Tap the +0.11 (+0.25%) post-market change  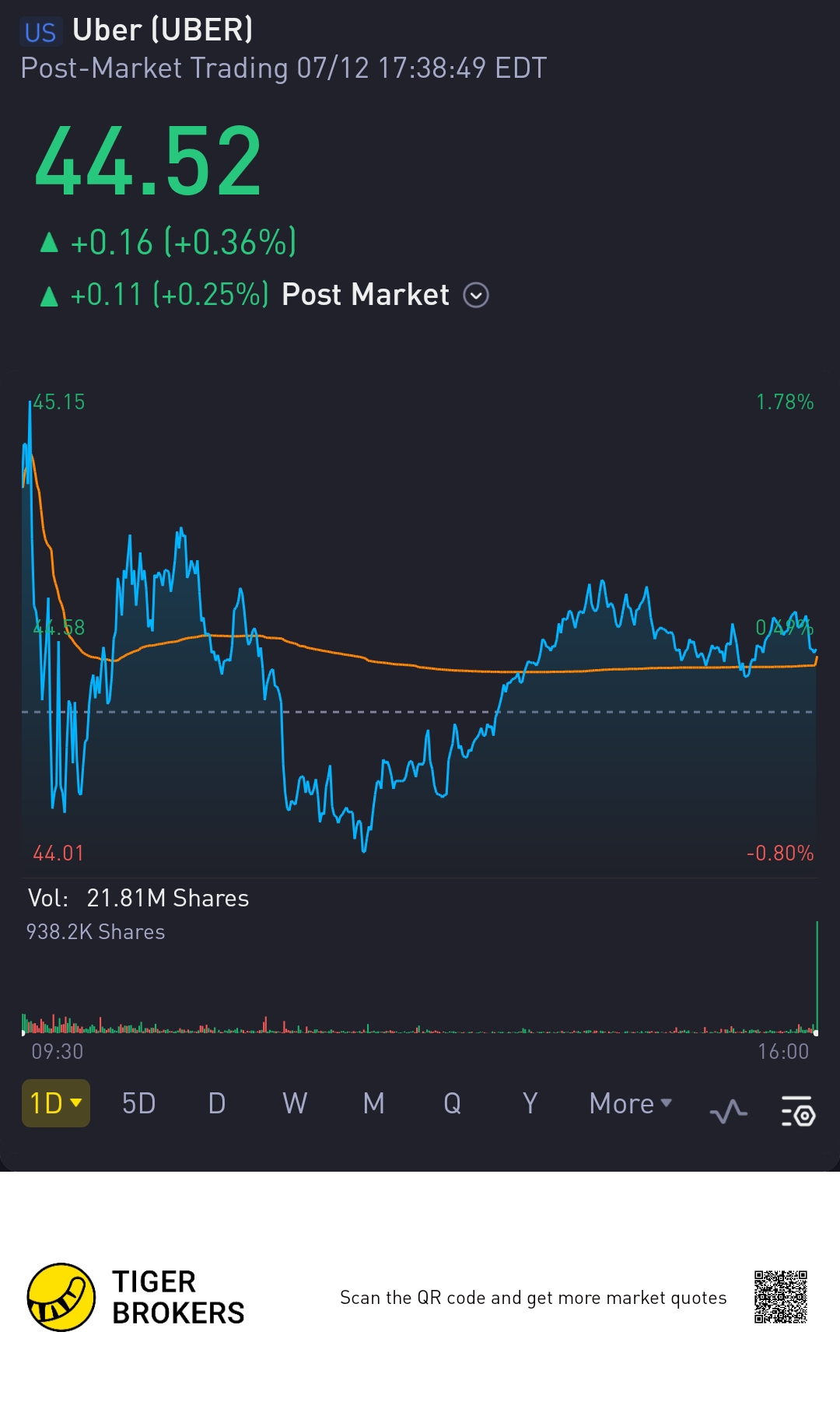point(170,295)
